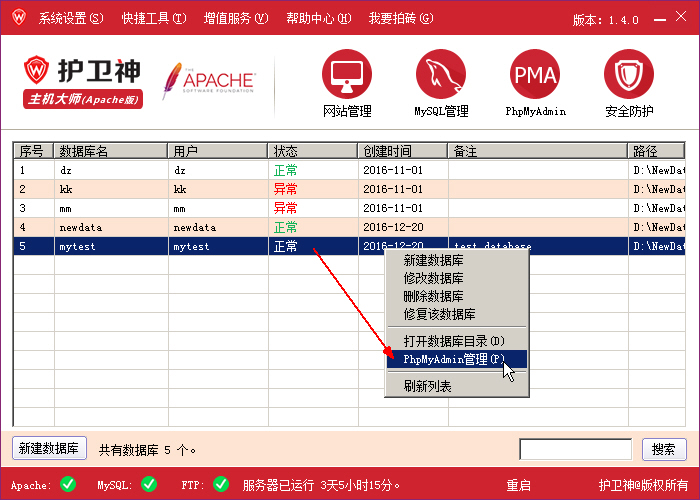
Task: Select database name mytest in row 5
Action: (77, 246)
